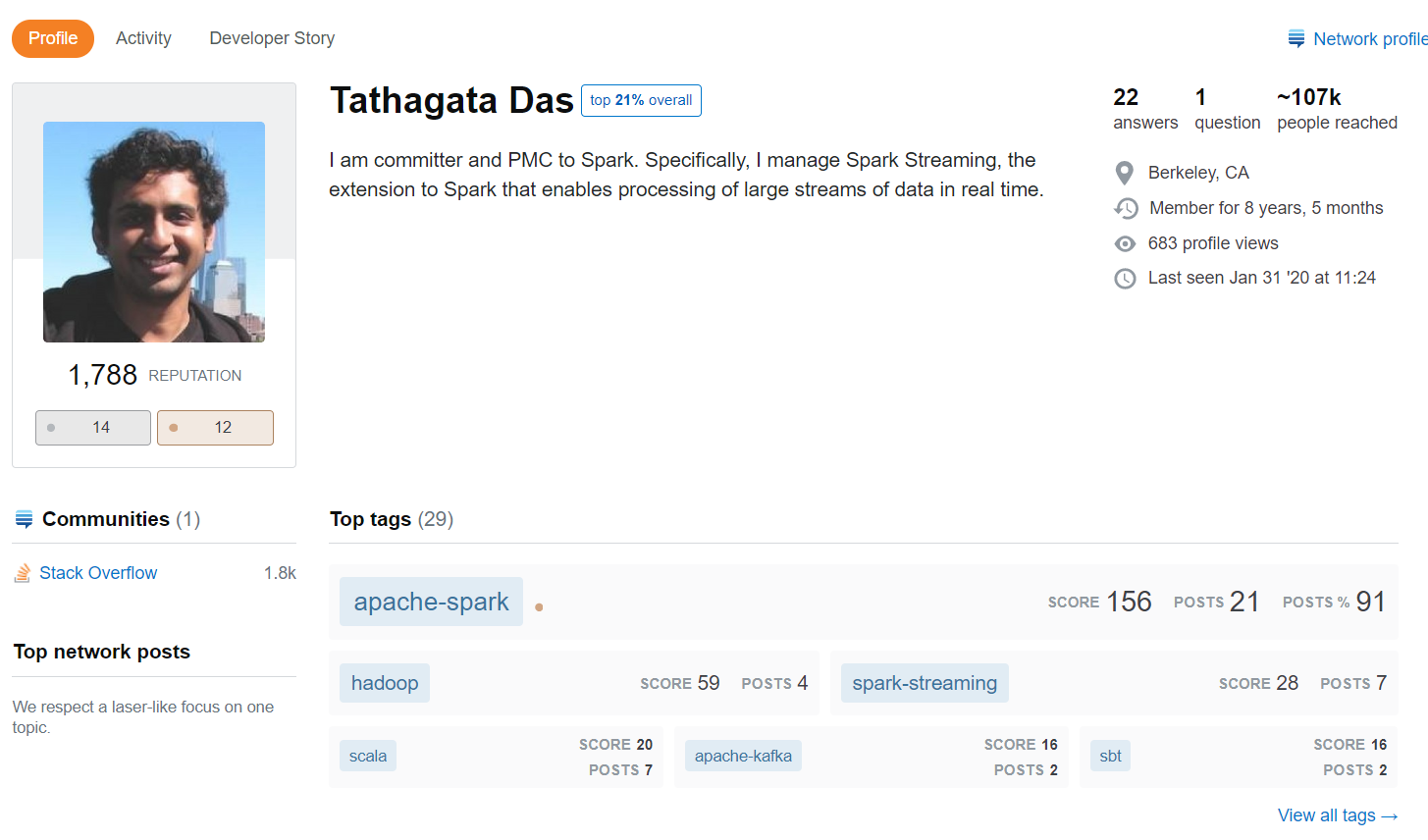Click the silver badges count showing 14

click(x=92, y=427)
